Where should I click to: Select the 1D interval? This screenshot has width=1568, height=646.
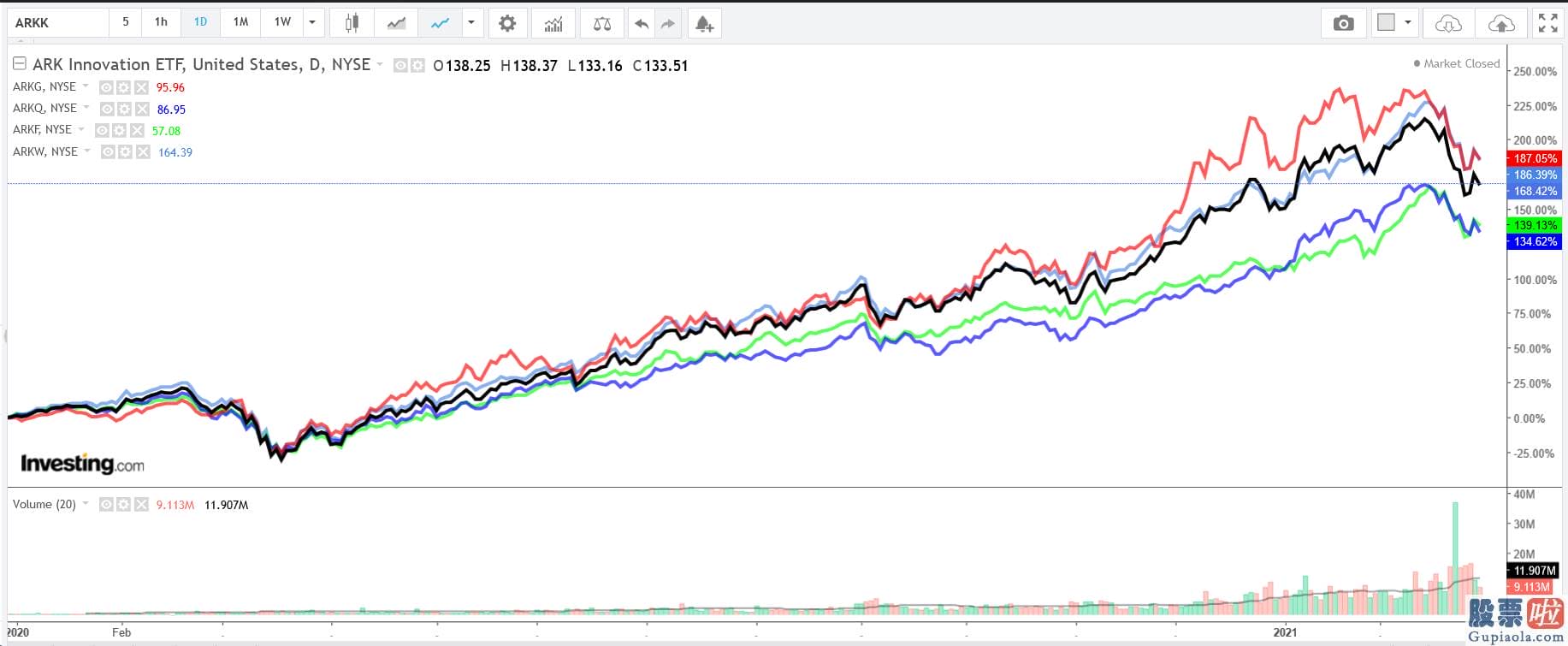click(200, 22)
